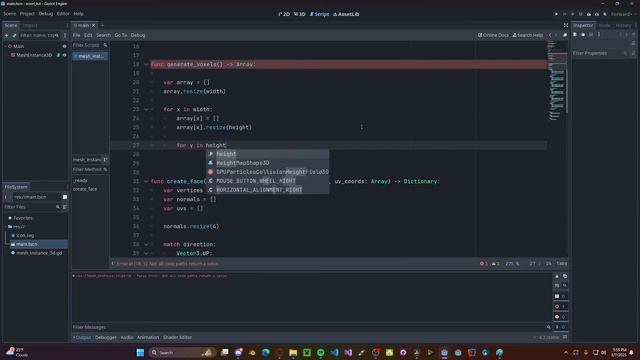Screen dimensions: 640x360
Task: Open the Forward+ renderer dropdown
Action: tap(622, 14)
